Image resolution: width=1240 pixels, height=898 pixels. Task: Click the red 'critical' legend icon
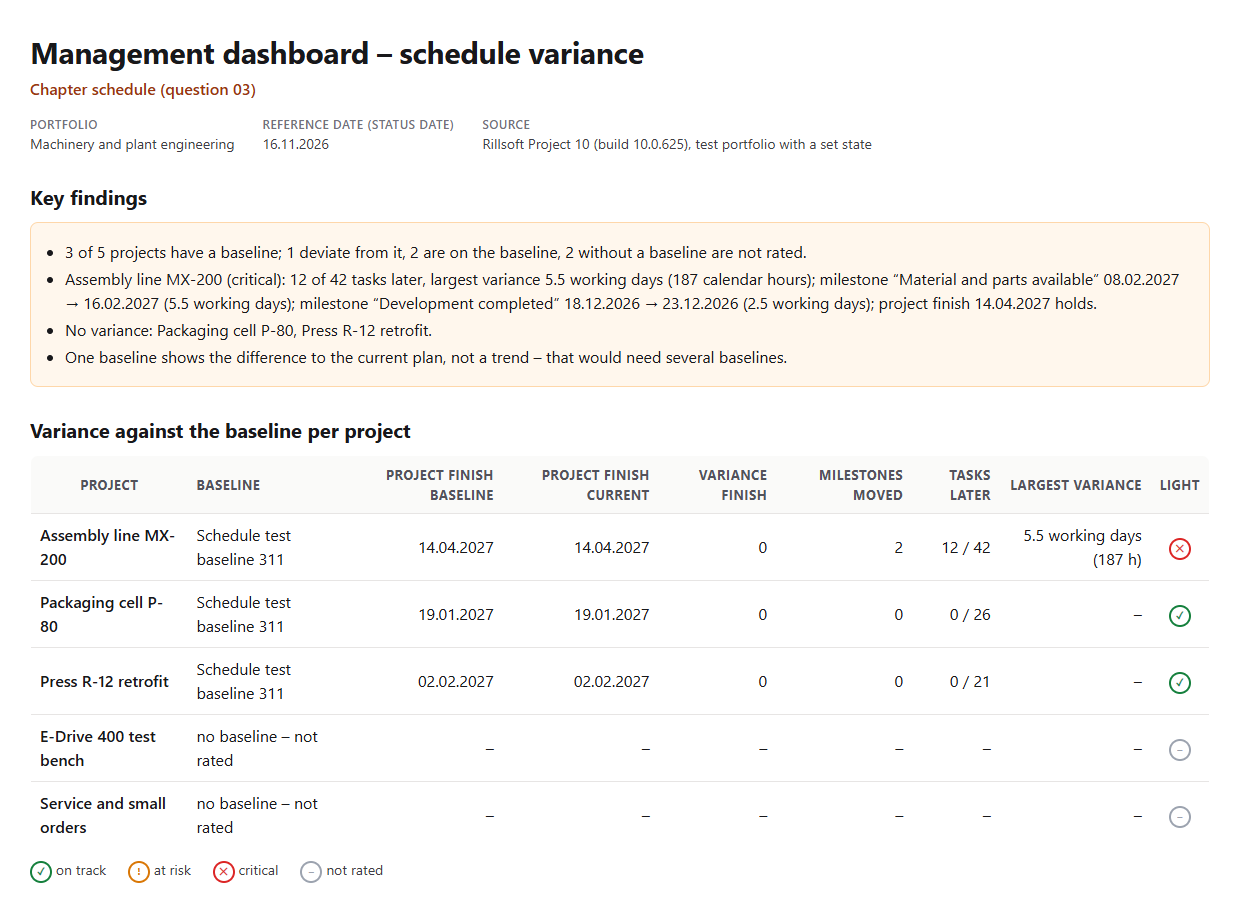click(224, 871)
